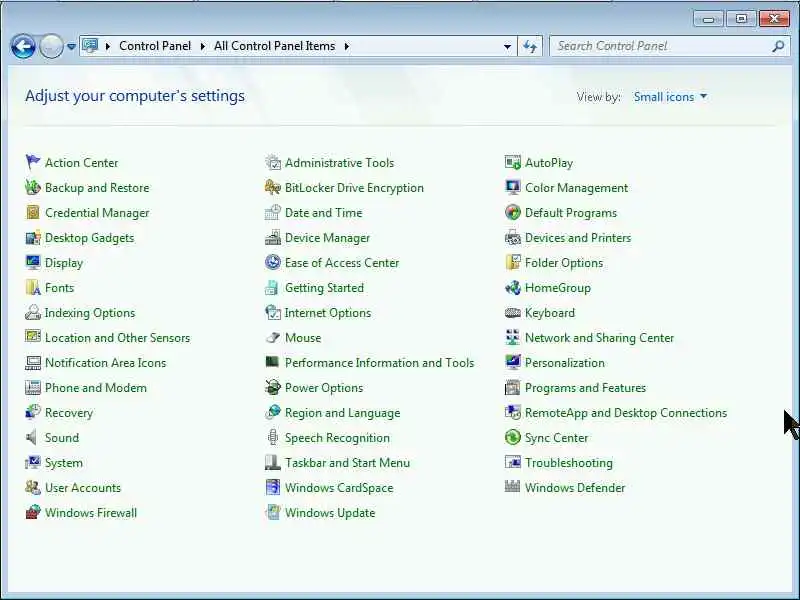This screenshot has height=600, width=800.
Task: Open the Internet Options link
Action: point(328,313)
